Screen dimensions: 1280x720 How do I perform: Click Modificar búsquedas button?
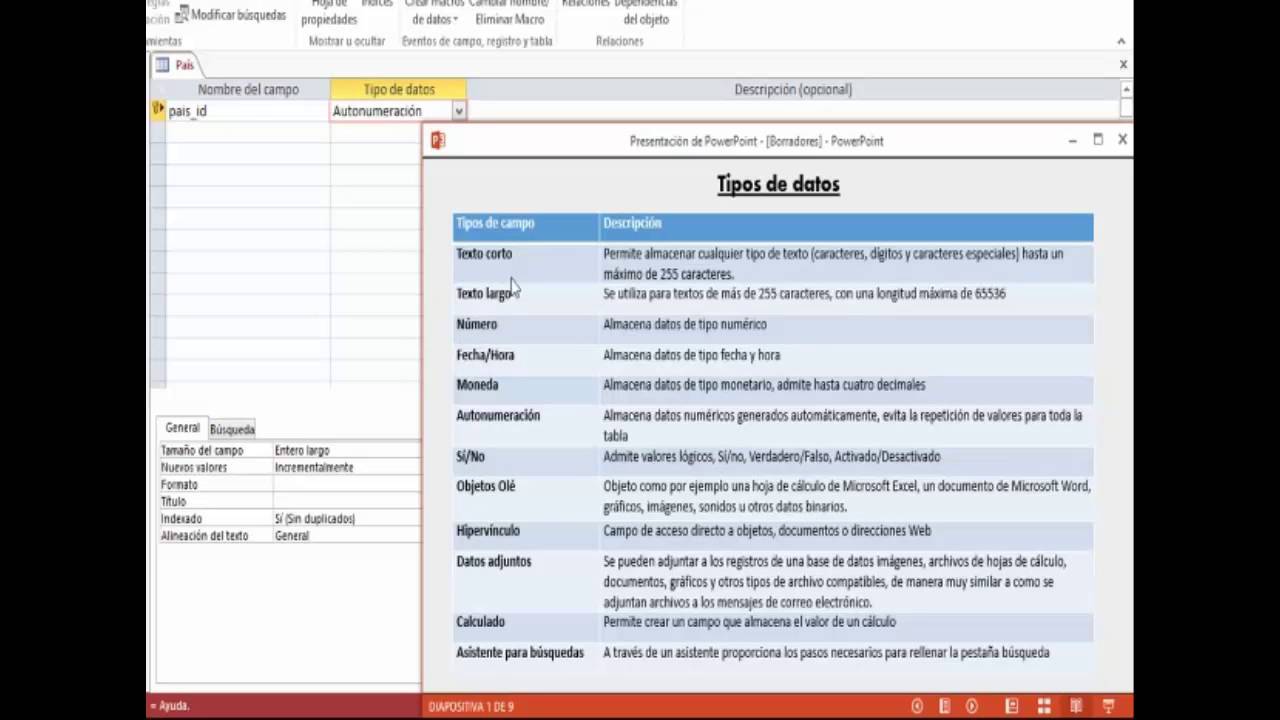[x=231, y=15]
